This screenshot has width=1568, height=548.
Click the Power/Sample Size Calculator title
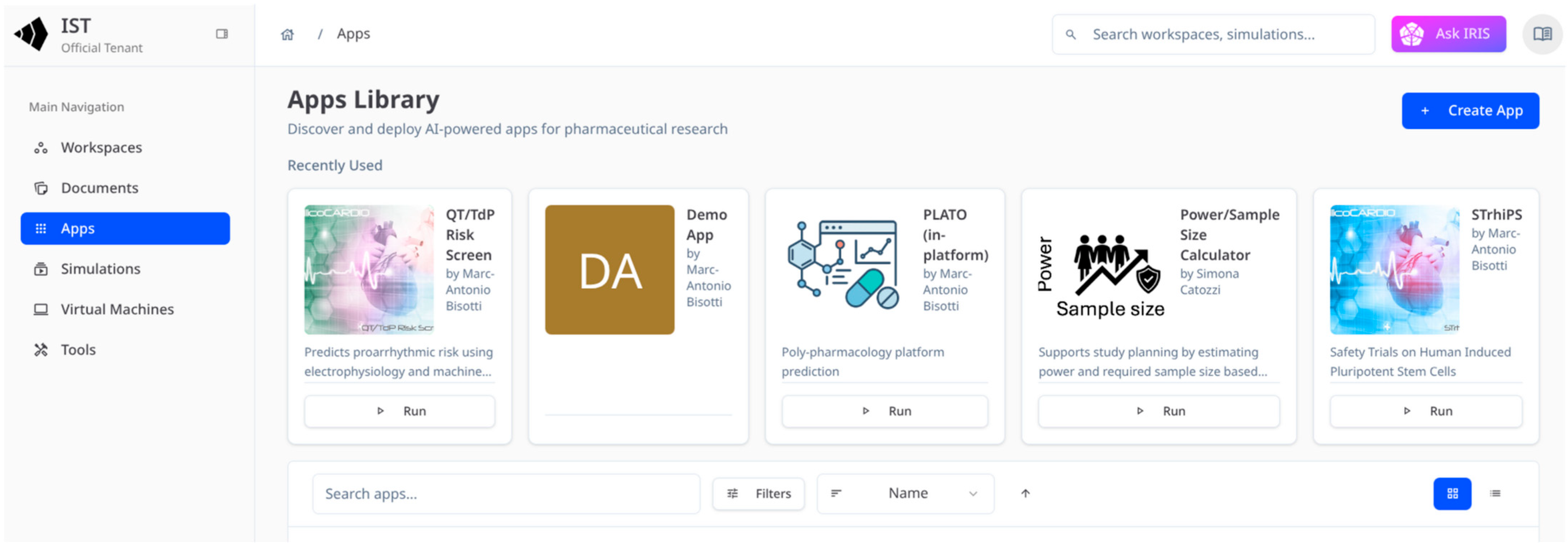pyautogui.click(x=1230, y=235)
